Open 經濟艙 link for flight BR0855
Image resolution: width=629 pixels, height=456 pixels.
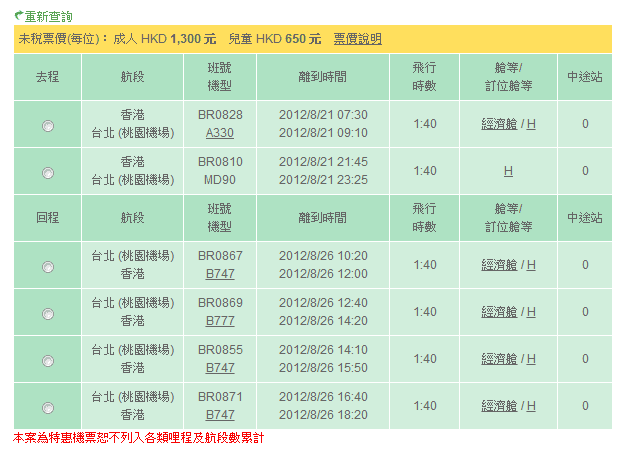coord(499,359)
